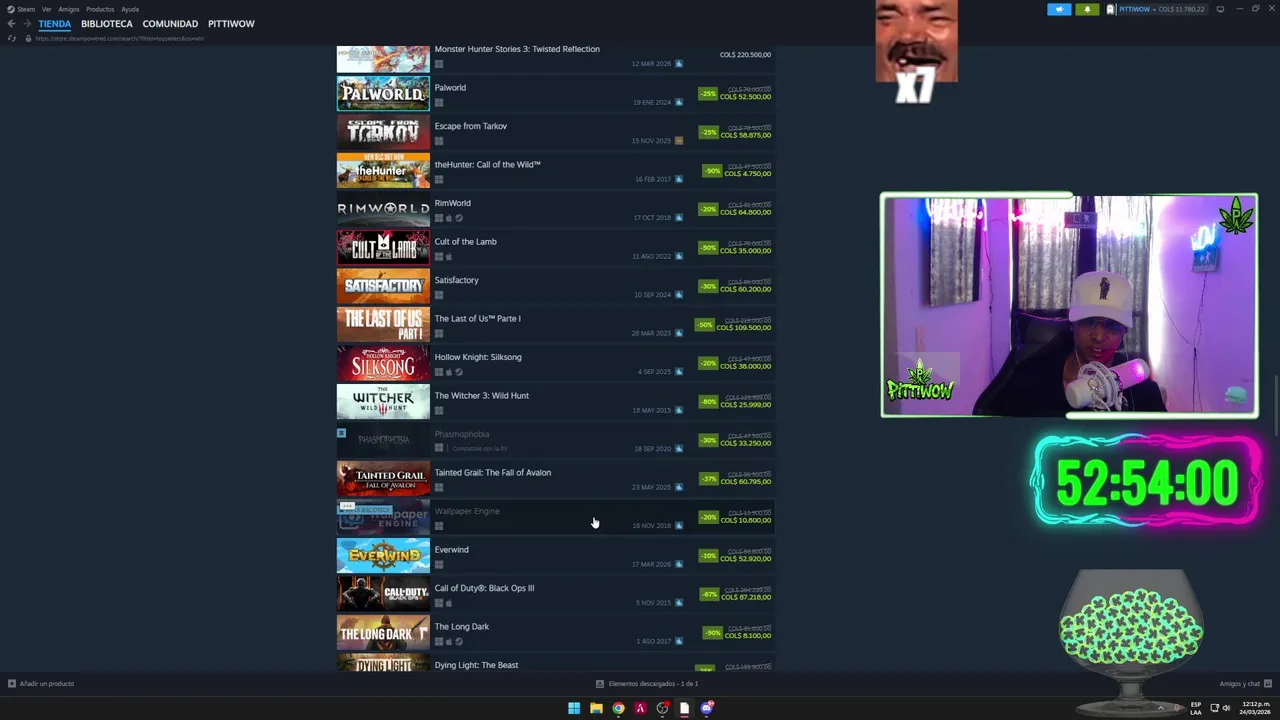The height and width of the screenshot is (720, 1280).
Task: Click Añadir un producto
Action: [41, 684]
